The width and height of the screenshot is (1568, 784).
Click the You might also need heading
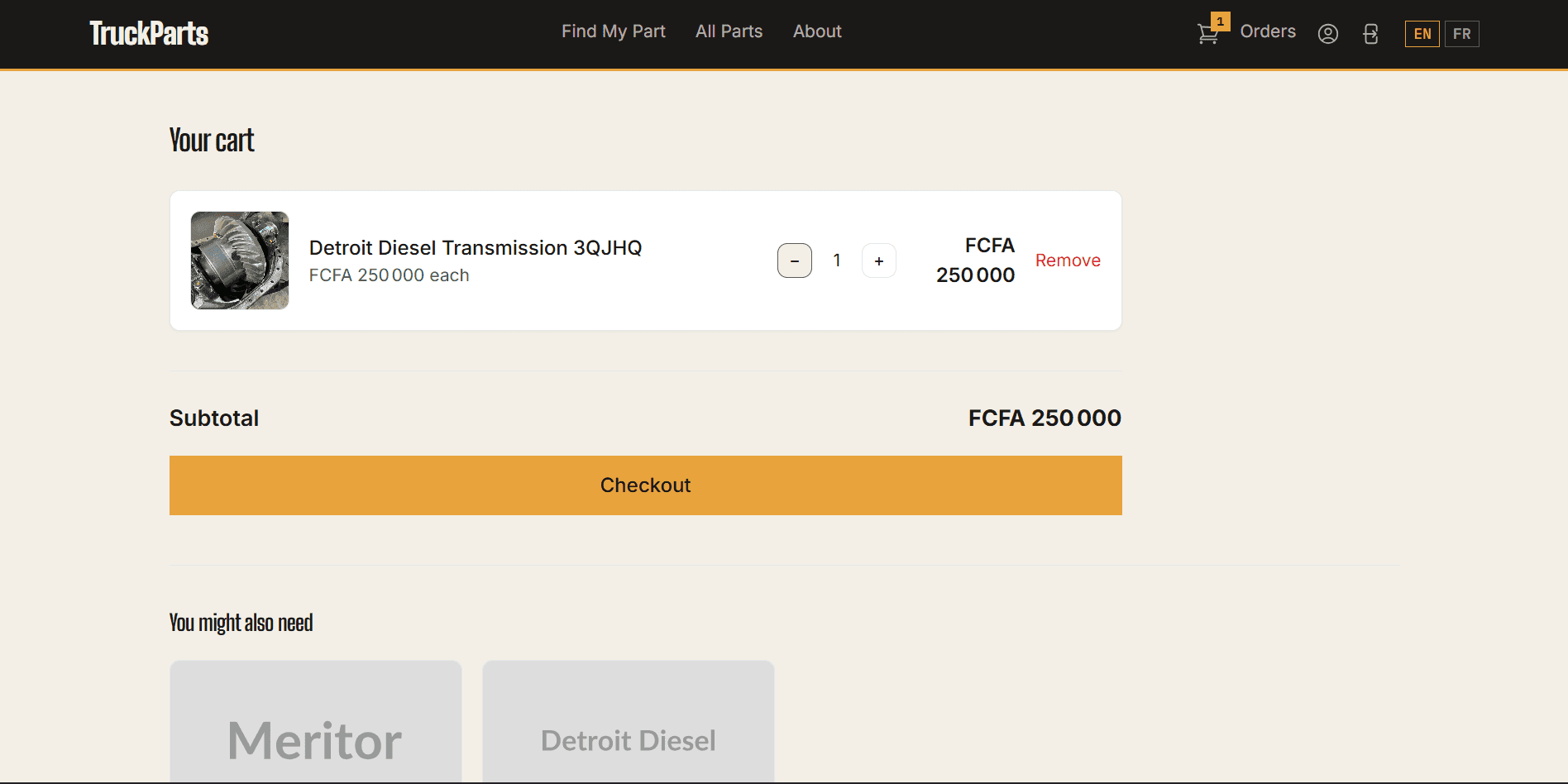click(x=241, y=623)
